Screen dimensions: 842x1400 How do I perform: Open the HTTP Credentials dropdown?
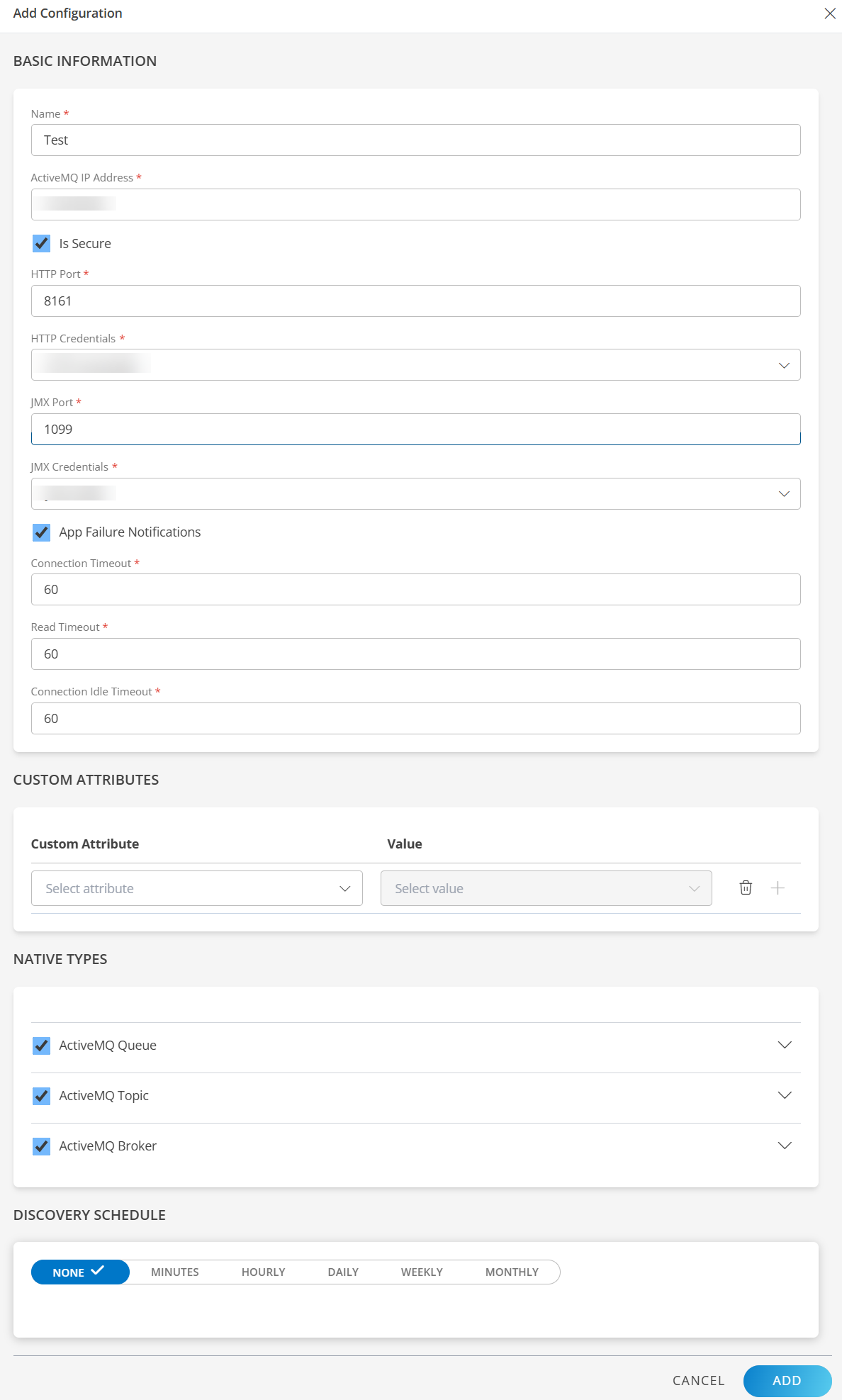[x=416, y=365]
